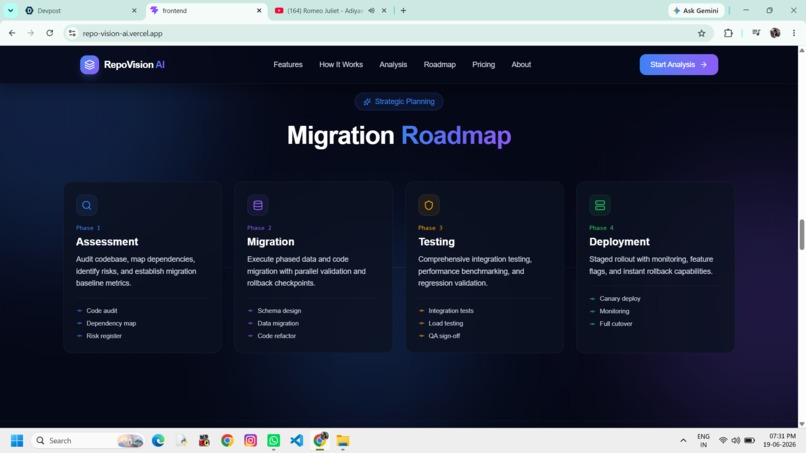Open WhatsApp from the taskbar

pyautogui.click(x=273, y=441)
